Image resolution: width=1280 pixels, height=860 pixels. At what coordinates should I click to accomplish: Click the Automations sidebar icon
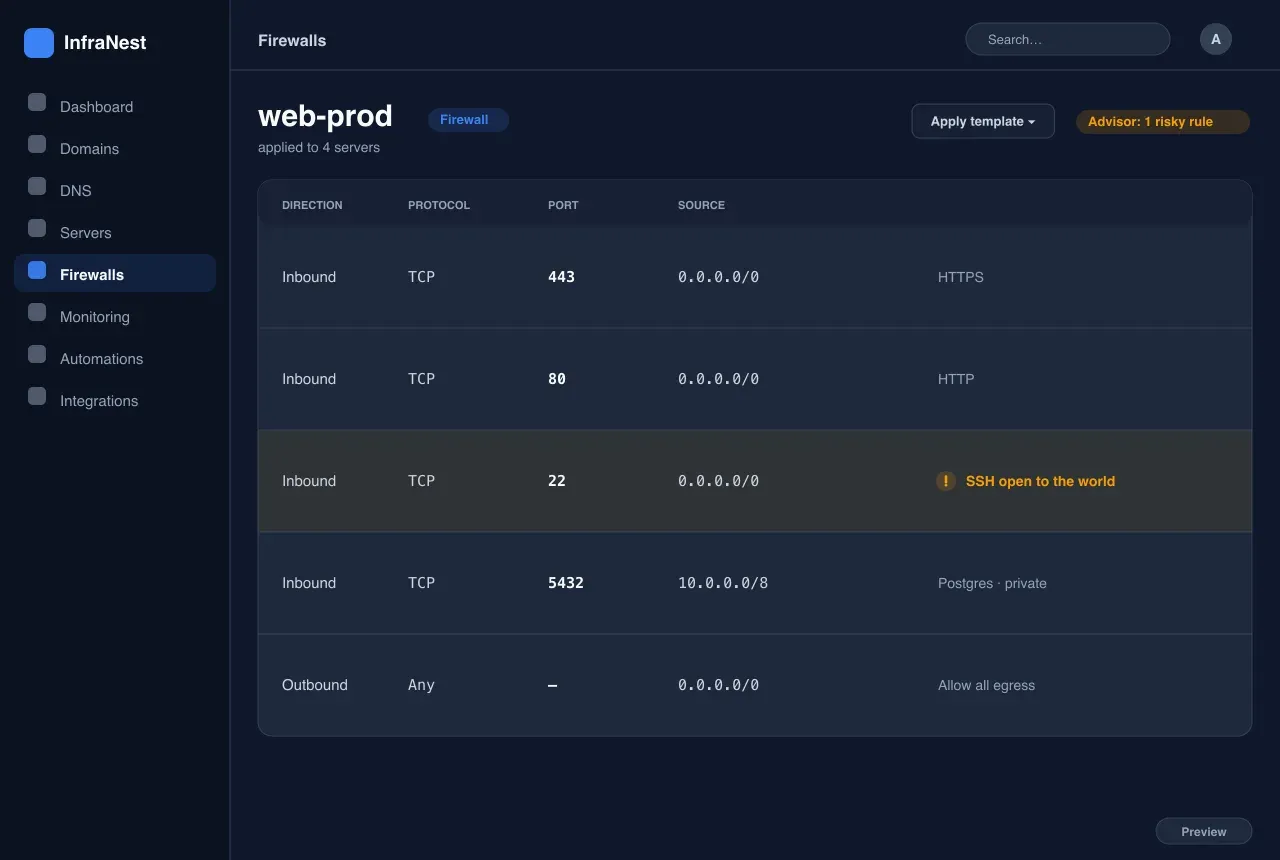pos(37,354)
